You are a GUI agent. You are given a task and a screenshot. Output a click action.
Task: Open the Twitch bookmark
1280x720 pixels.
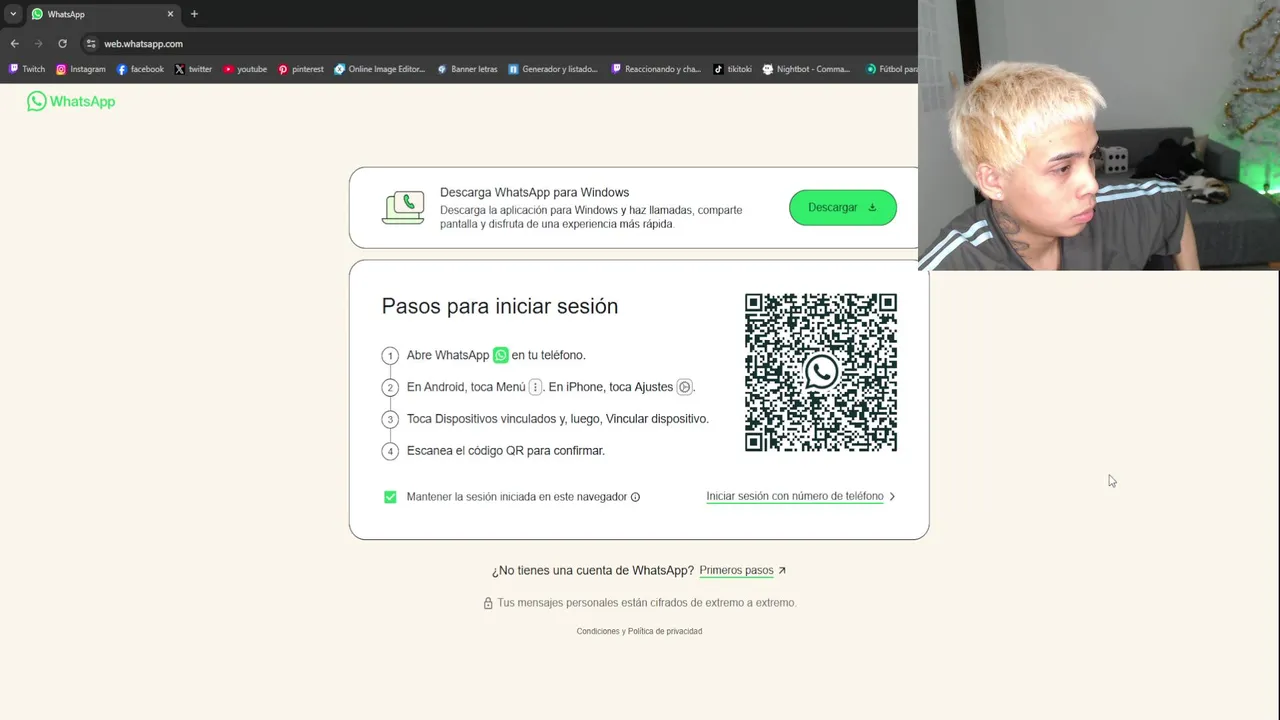pyautogui.click(x=27, y=69)
